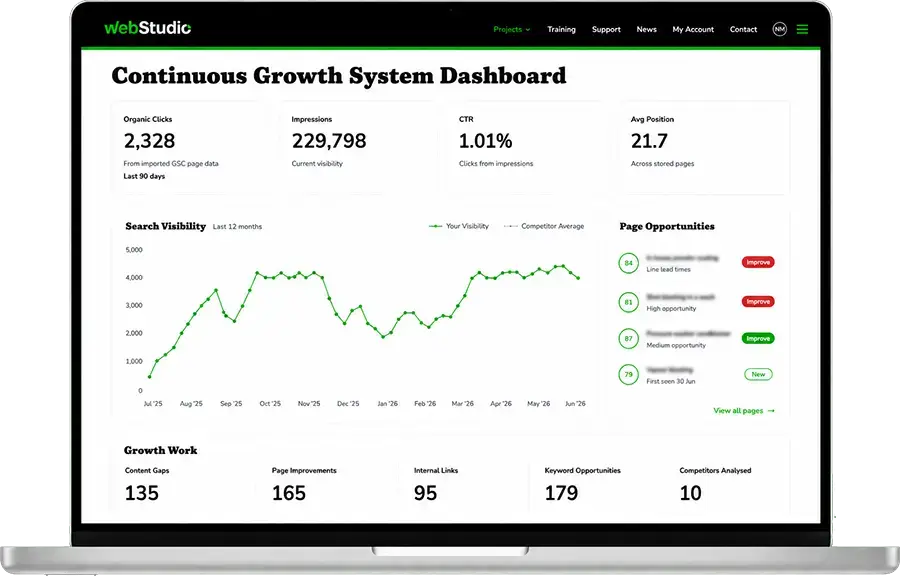Select the score 79 circle badge
The width and height of the screenshot is (900, 577).
[629, 375]
